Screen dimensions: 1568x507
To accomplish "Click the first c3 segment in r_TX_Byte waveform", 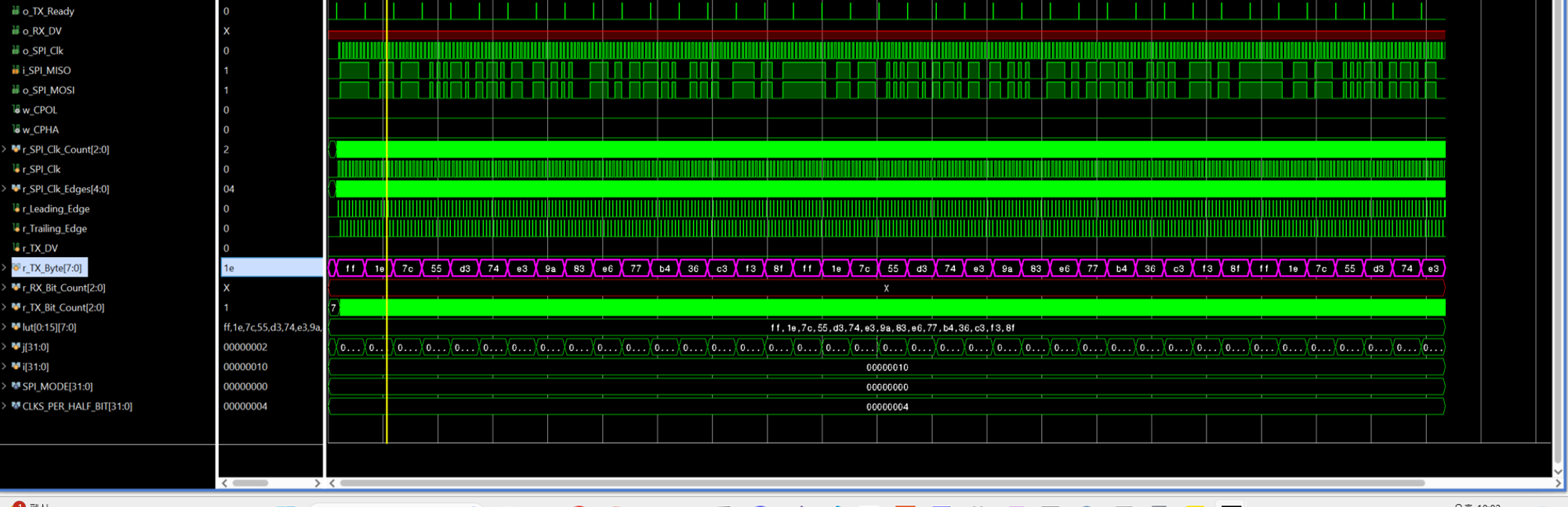I will [x=722, y=268].
